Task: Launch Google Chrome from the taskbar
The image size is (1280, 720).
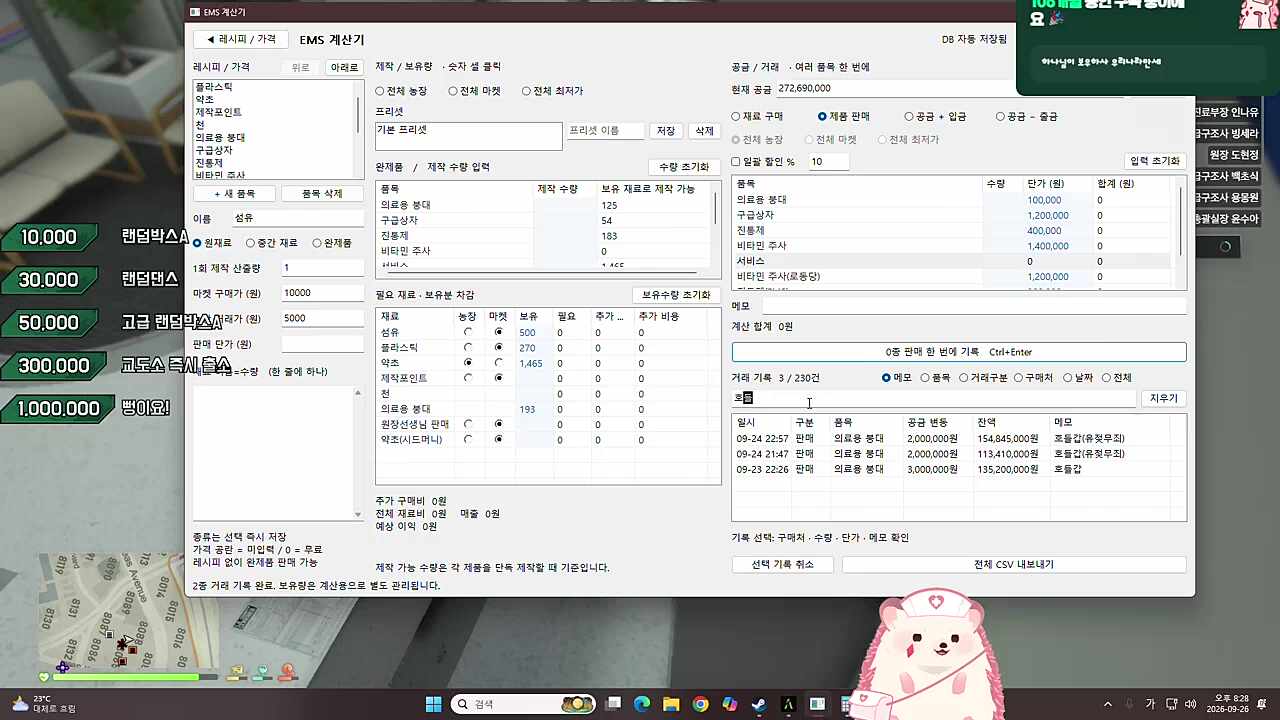Action: tap(700, 704)
